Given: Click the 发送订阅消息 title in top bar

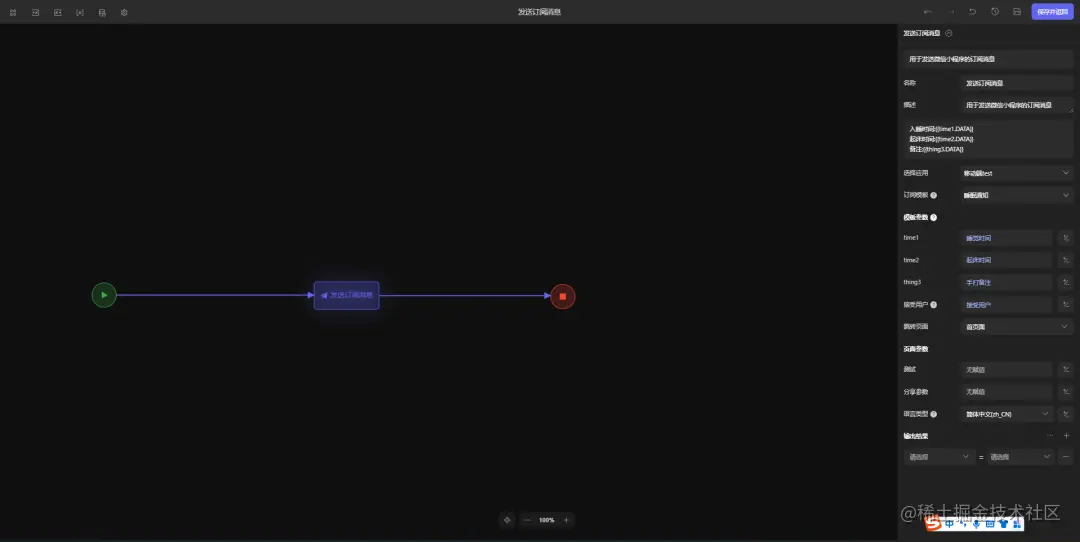Looking at the screenshot, I should (x=539, y=12).
